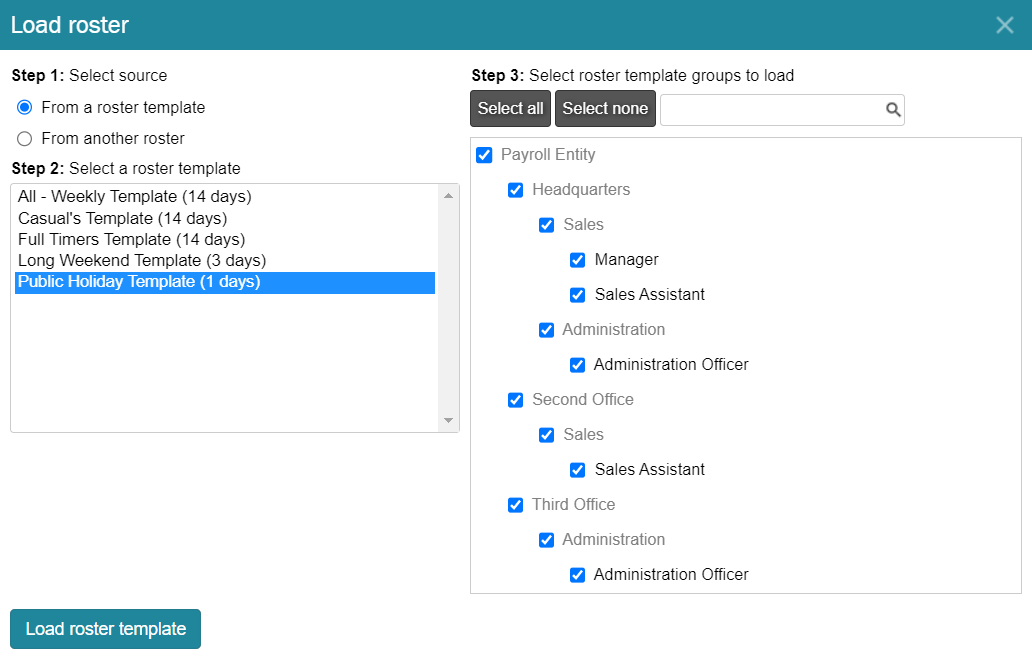1032x664 pixels.
Task: Untick the Manager role checkbox
Action: pyautogui.click(x=578, y=260)
